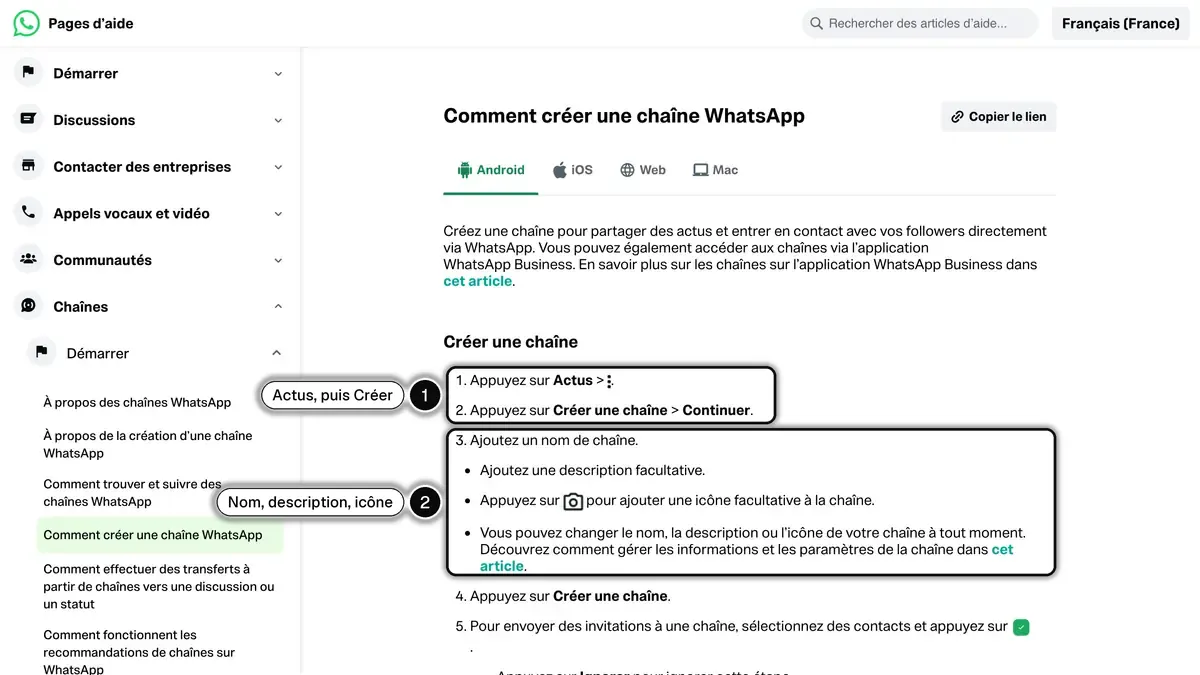Click the Android robot icon
The width and height of the screenshot is (1200, 675).
(x=464, y=170)
